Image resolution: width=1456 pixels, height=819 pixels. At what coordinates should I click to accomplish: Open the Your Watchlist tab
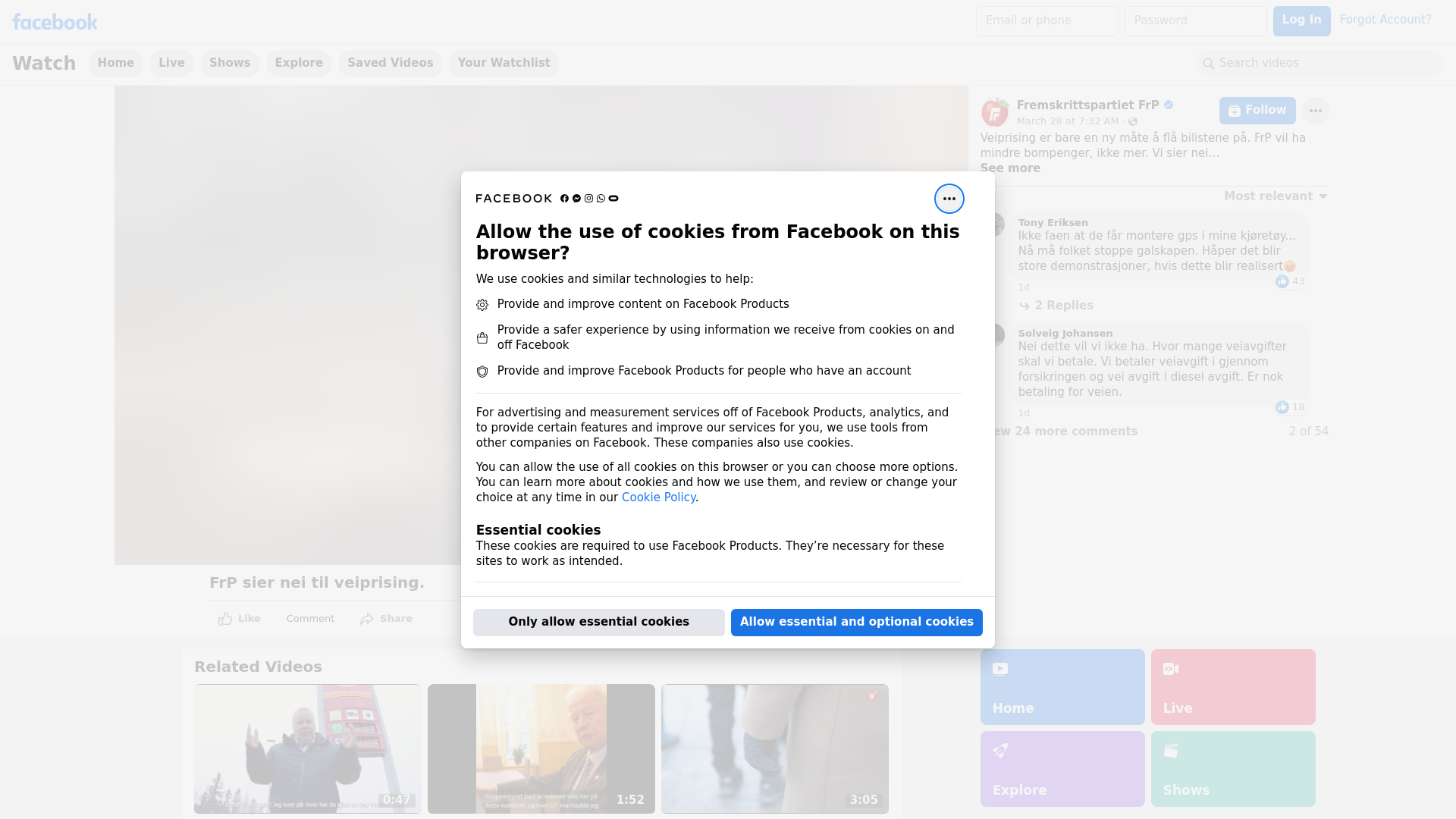tap(504, 63)
